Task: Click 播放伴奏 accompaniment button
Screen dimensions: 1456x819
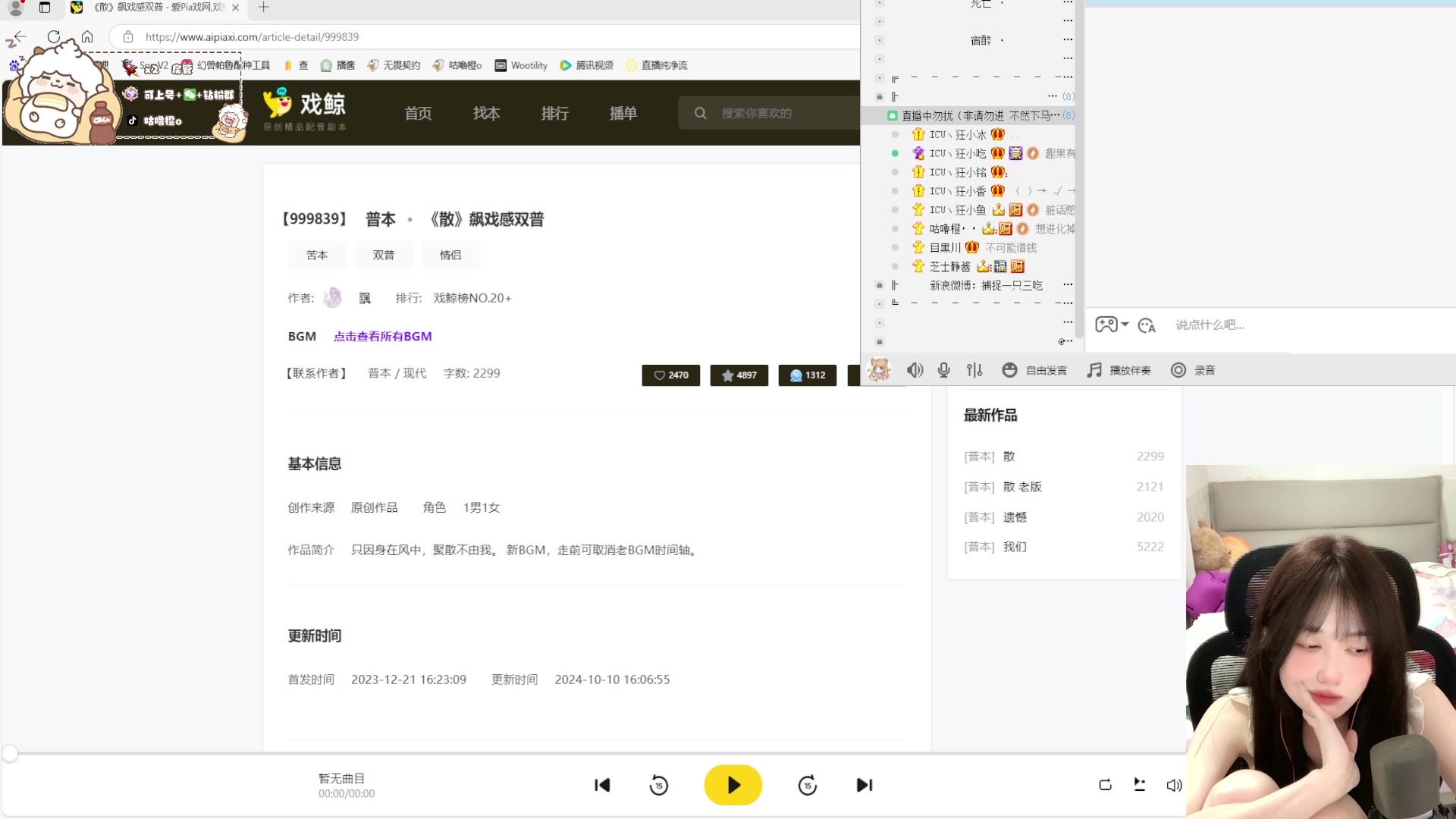Action: click(x=1119, y=370)
